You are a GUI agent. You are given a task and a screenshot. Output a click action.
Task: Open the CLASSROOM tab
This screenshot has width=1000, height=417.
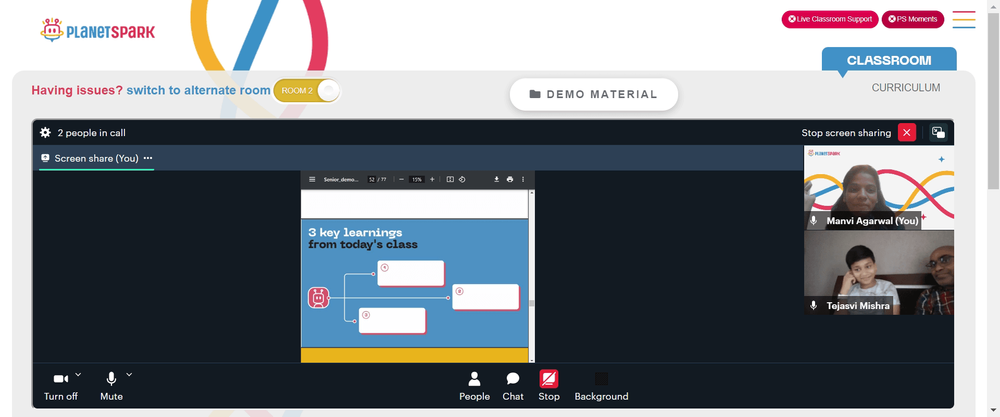tap(889, 61)
